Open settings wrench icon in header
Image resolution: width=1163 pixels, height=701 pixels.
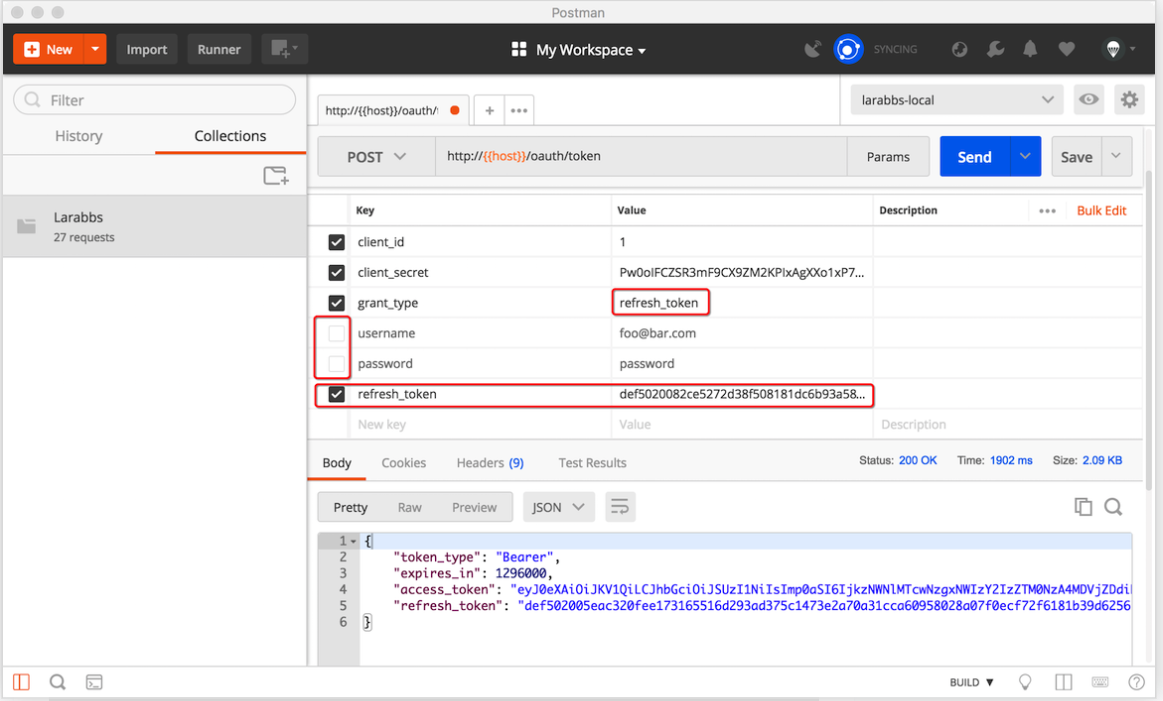(x=995, y=49)
